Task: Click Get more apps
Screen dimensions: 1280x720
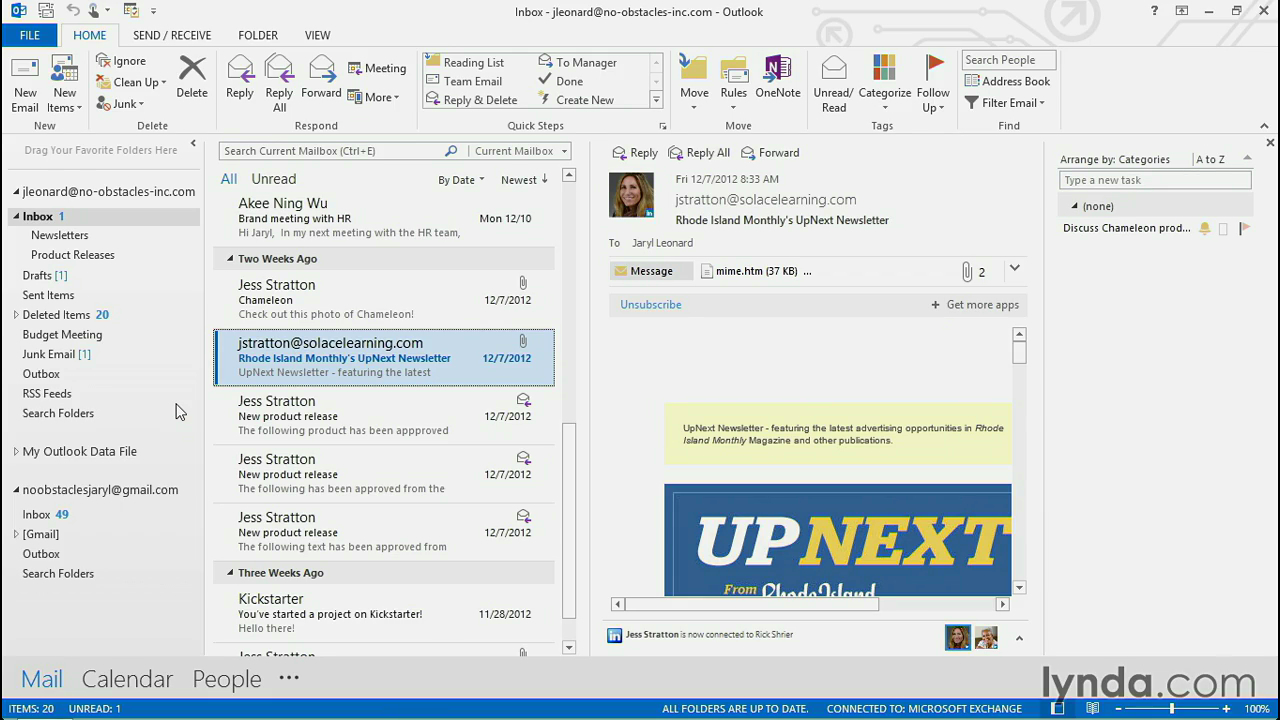Action: [x=975, y=305]
